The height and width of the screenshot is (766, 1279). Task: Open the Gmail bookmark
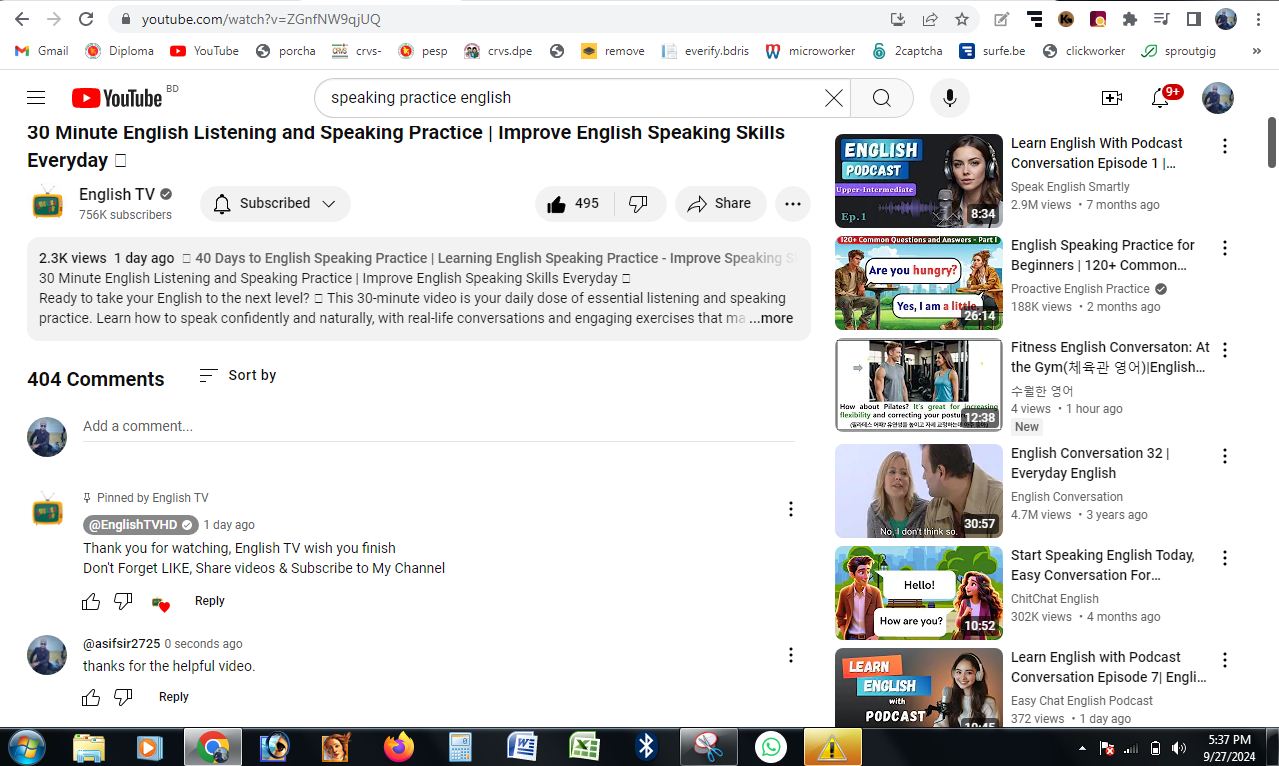(x=43, y=51)
